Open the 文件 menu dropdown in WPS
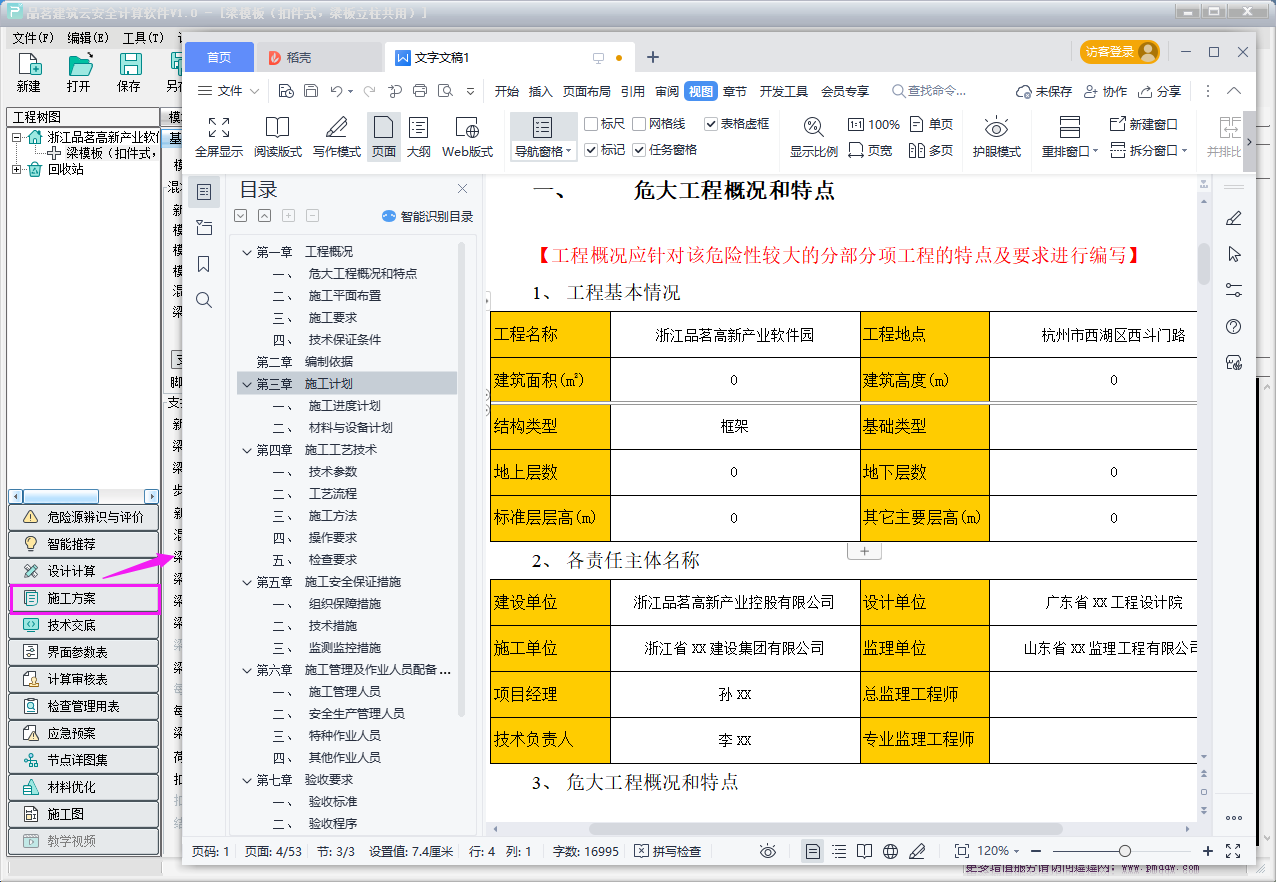This screenshot has width=1276, height=882. pos(228,91)
